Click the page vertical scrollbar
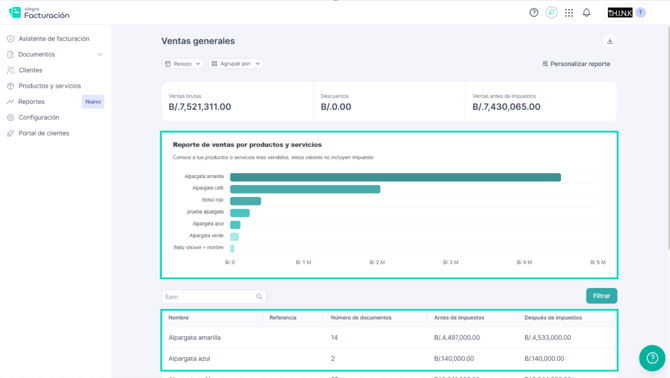This screenshot has height=378, width=670. point(668,137)
